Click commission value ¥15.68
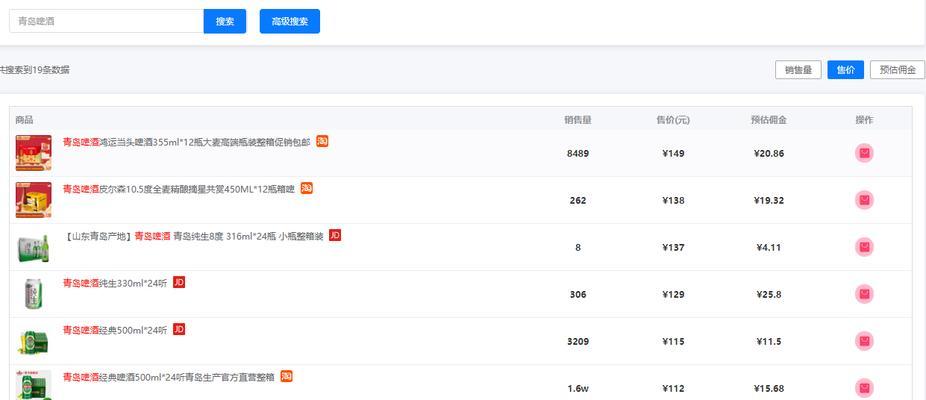 click(769, 389)
